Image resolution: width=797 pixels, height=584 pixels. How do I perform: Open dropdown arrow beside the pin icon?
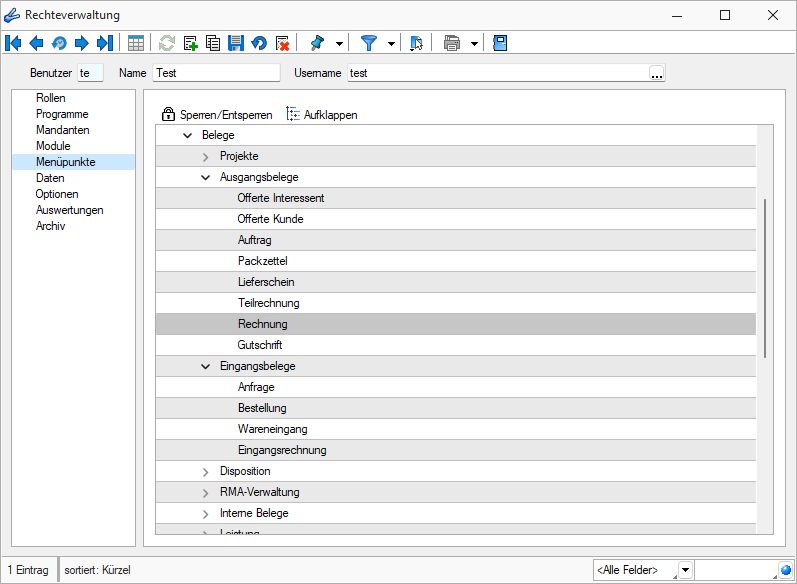[340, 43]
